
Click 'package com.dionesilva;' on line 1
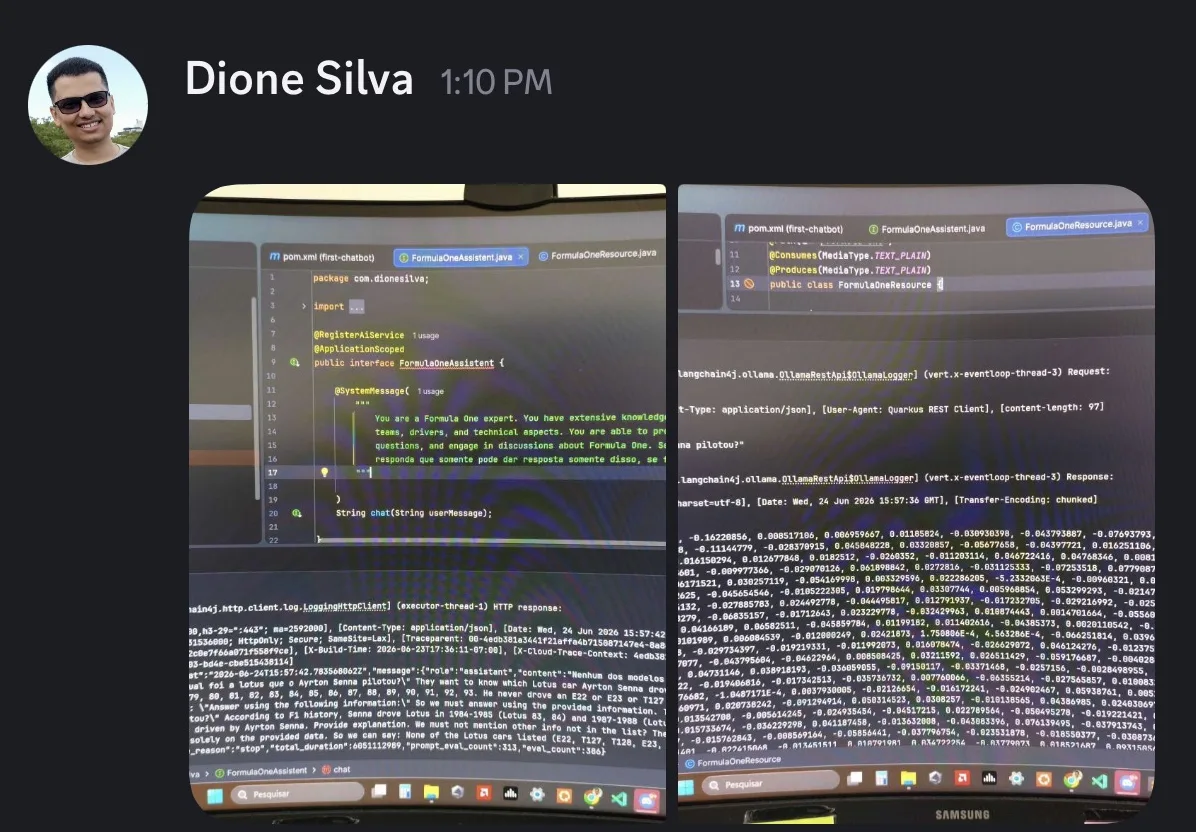371,278
